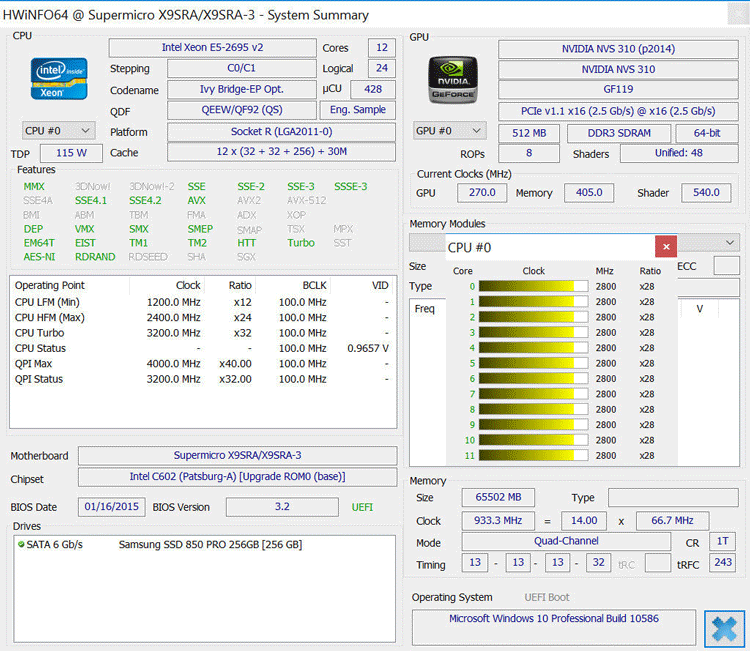Click the Core 5 clock bar
The width and height of the screenshot is (750, 651).
click(533, 364)
